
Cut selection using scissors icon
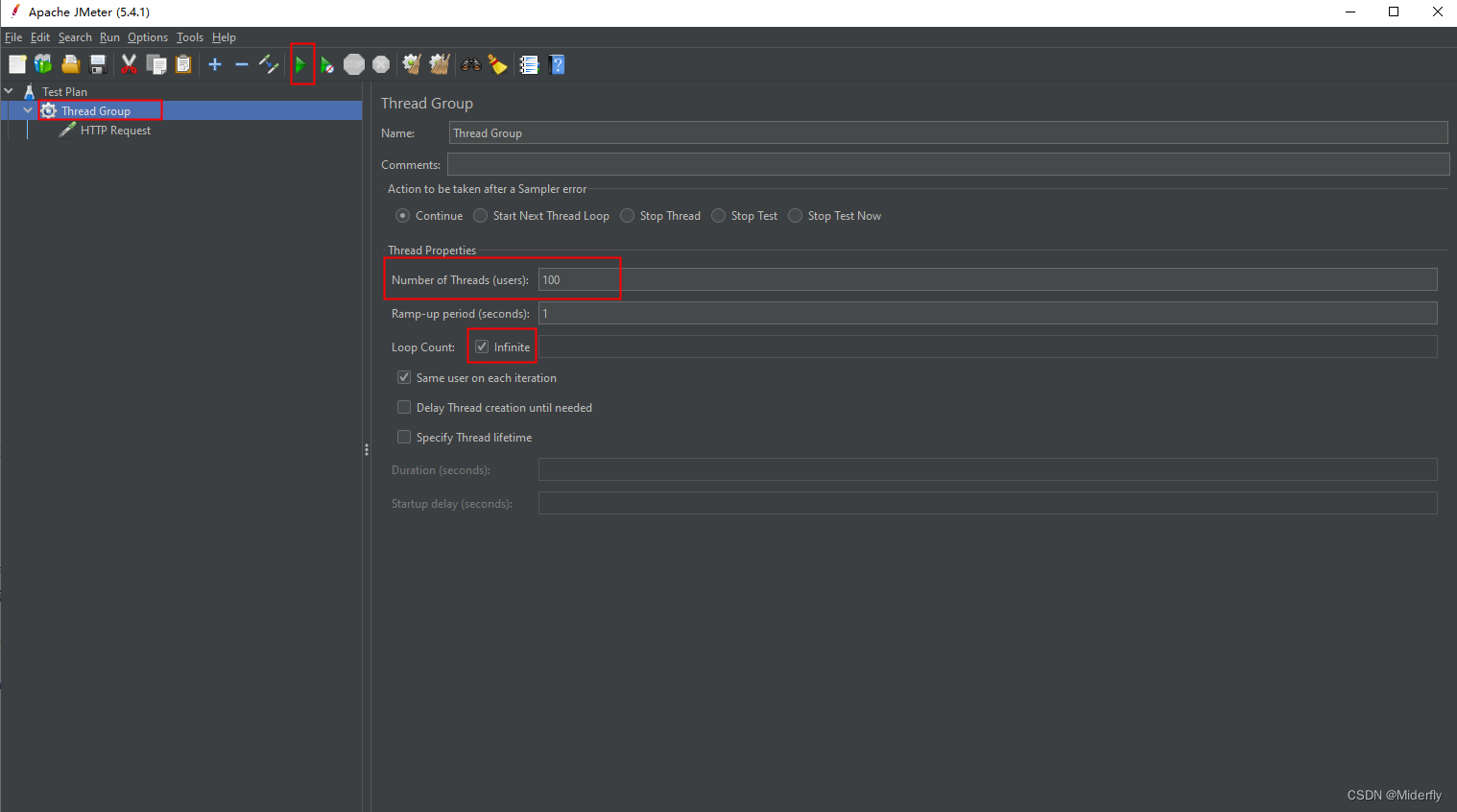[x=129, y=64]
